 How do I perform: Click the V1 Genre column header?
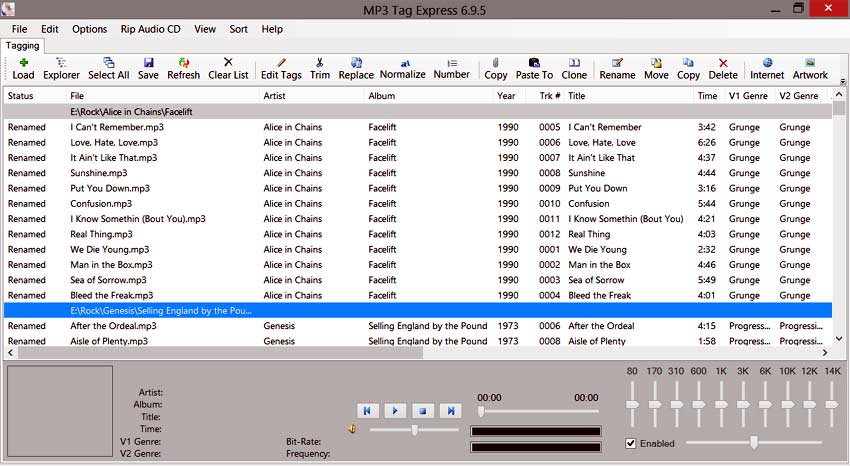(x=750, y=96)
